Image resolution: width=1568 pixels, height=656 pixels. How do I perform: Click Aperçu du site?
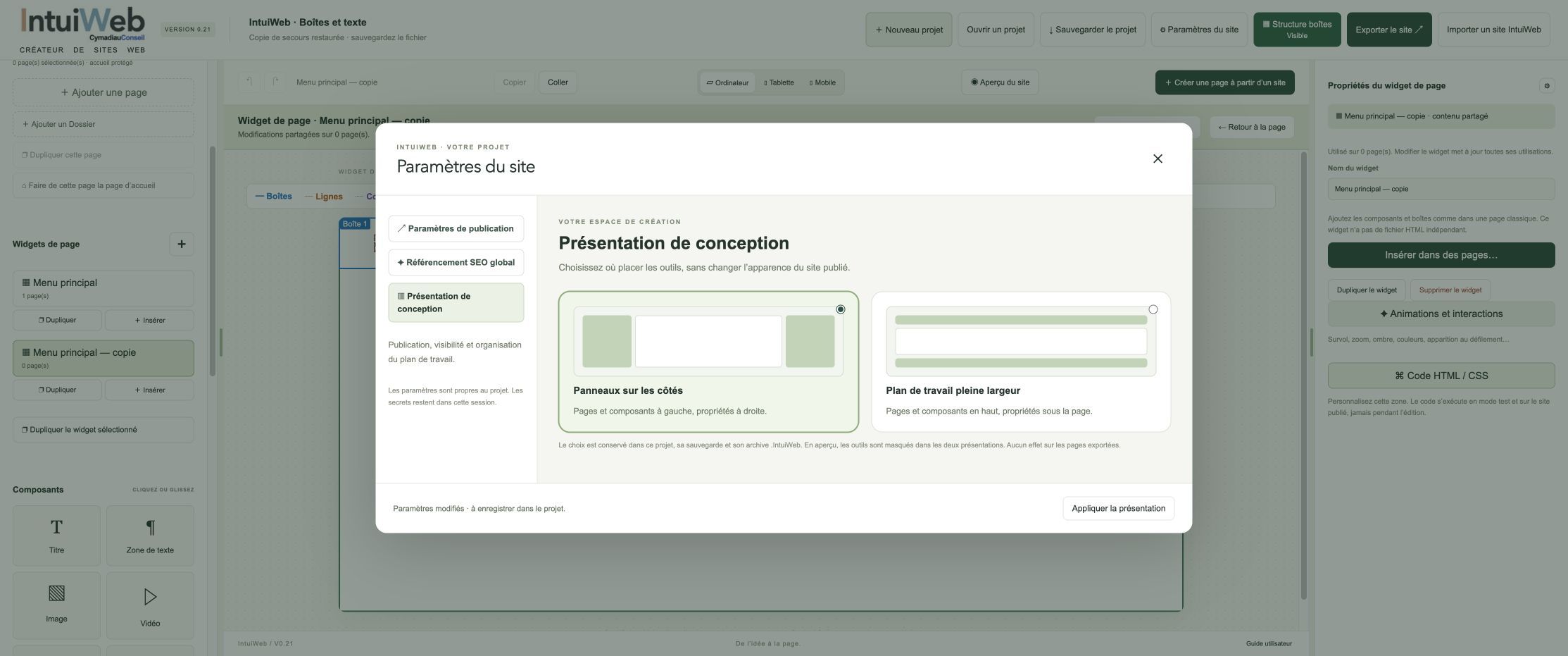1000,82
